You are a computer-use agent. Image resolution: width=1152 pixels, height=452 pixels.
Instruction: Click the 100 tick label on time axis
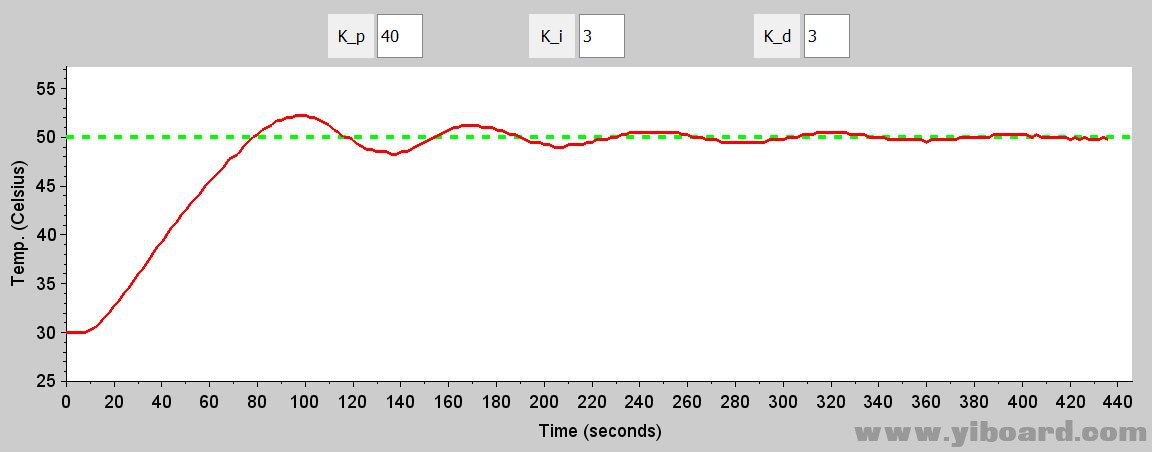(305, 402)
